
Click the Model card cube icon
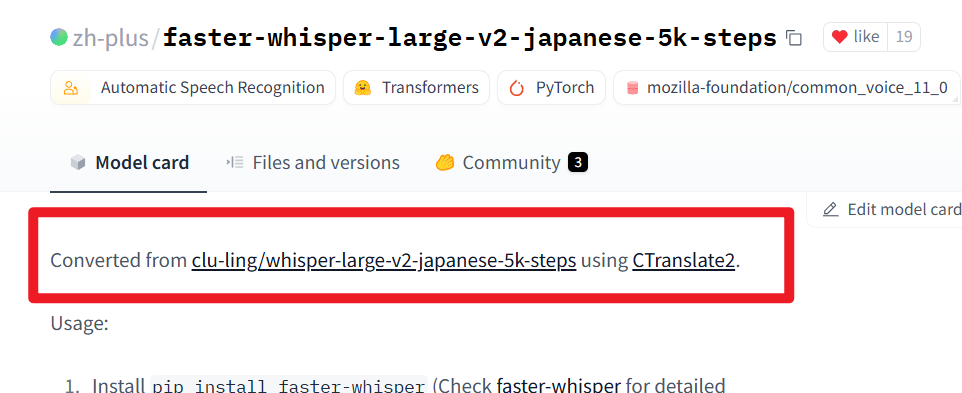point(77,162)
